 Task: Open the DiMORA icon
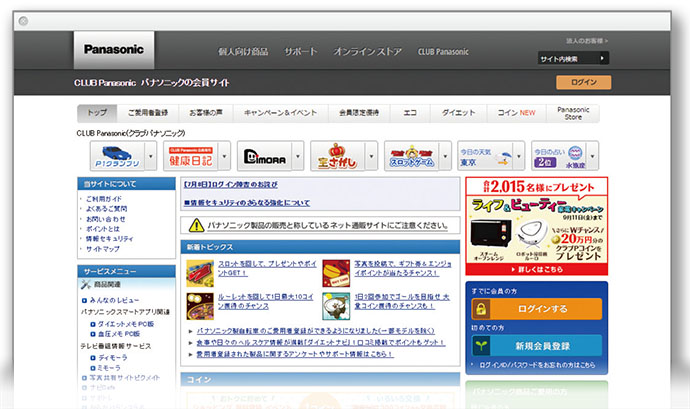(x=264, y=156)
